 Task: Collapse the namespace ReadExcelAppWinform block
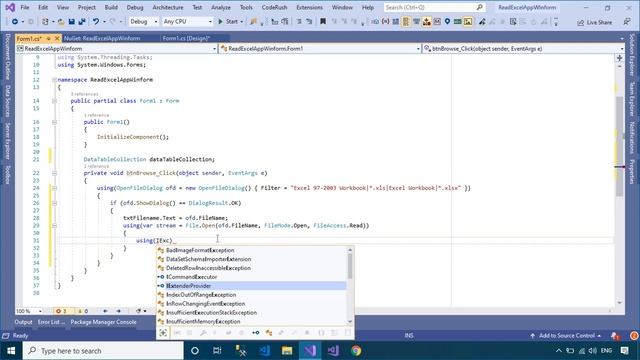click(x=54, y=80)
